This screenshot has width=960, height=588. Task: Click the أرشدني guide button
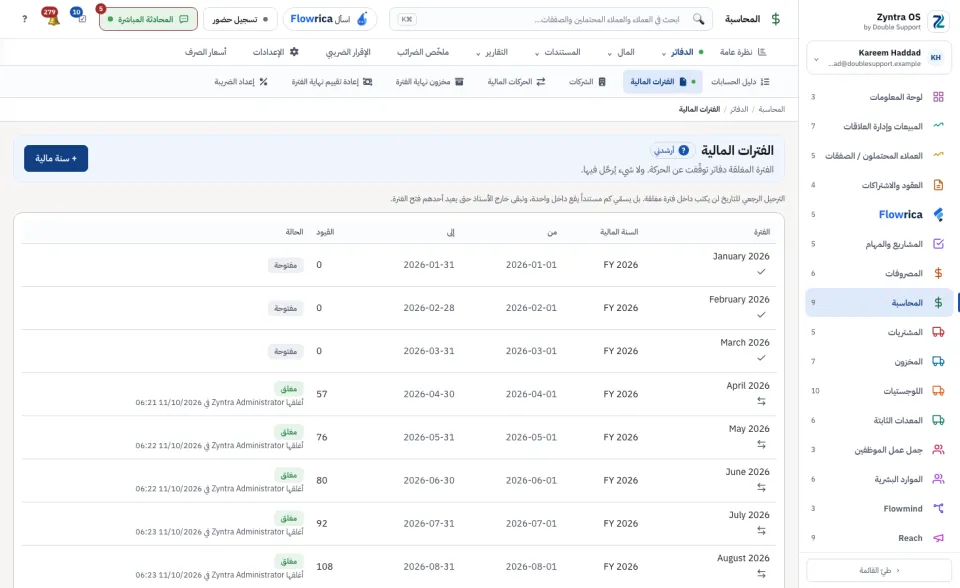click(x=672, y=150)
